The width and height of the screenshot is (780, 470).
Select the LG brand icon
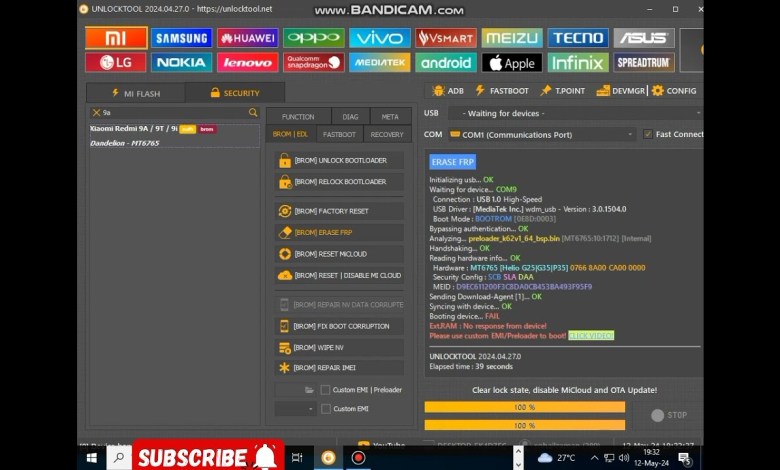[x=116, y=63]
